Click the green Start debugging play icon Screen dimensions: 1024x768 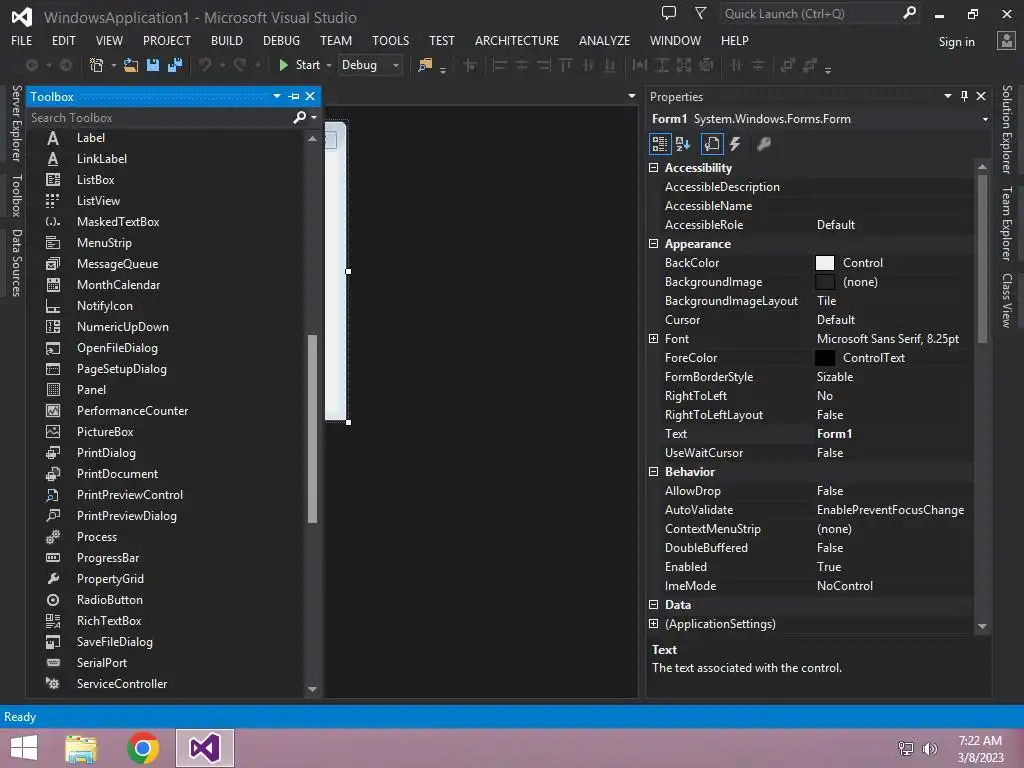(x=283, y=65)
